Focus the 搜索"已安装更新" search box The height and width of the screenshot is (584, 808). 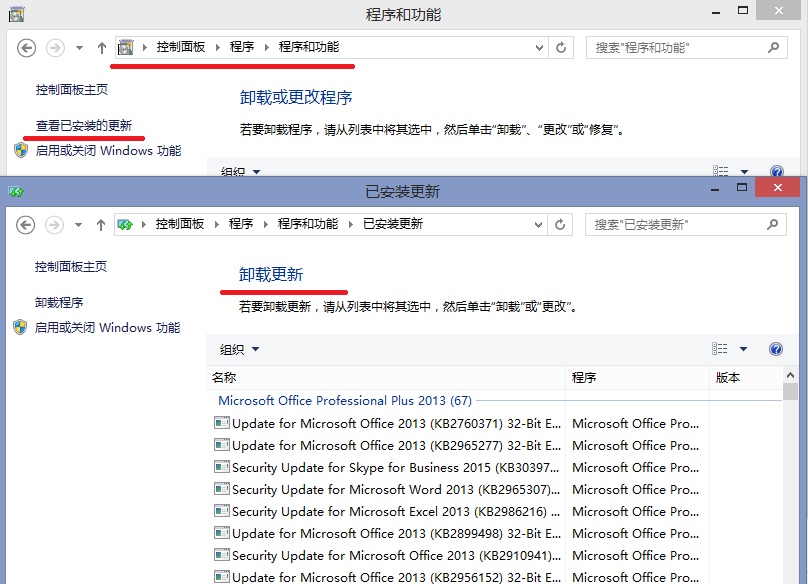pos(685,224)
